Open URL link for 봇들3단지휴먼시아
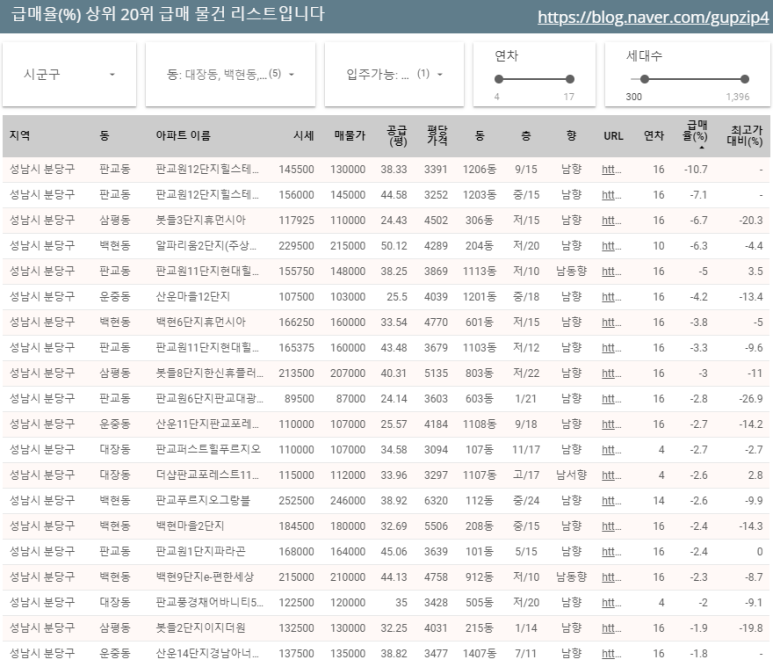 tap(611, 220)
